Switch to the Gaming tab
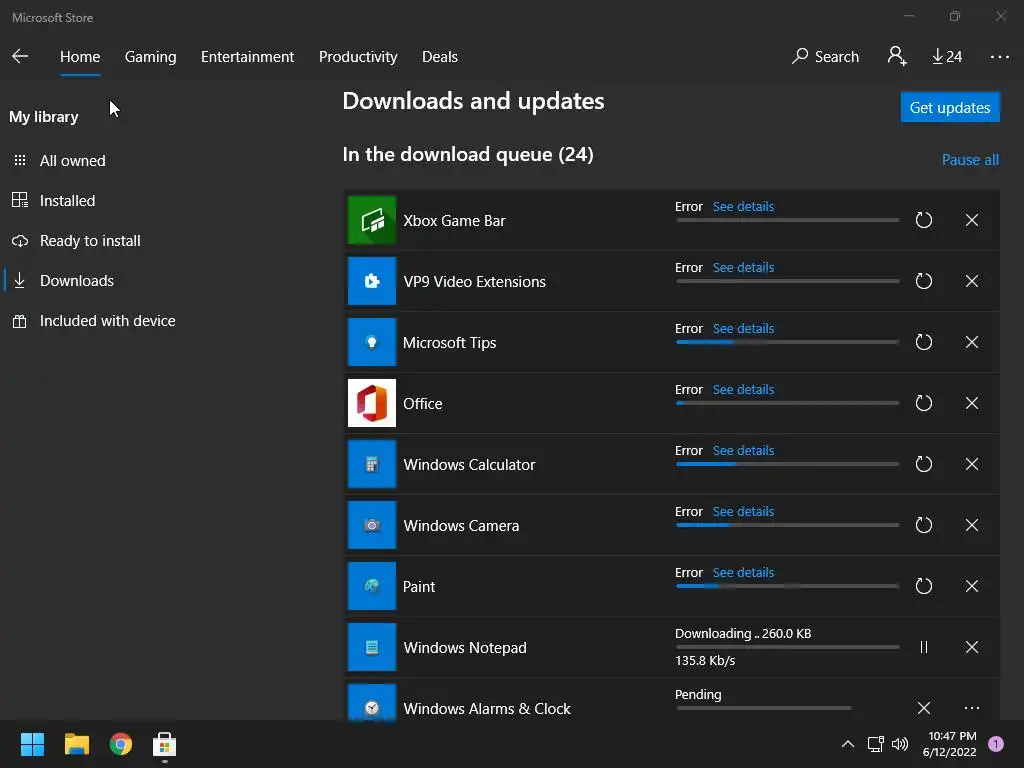The image size is (1024, 768). pos(150,57)
